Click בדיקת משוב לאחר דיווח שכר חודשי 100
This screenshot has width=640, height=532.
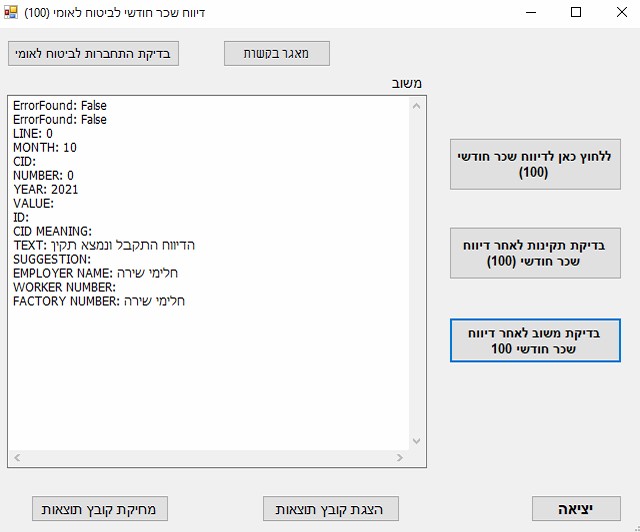pos(535,341)
